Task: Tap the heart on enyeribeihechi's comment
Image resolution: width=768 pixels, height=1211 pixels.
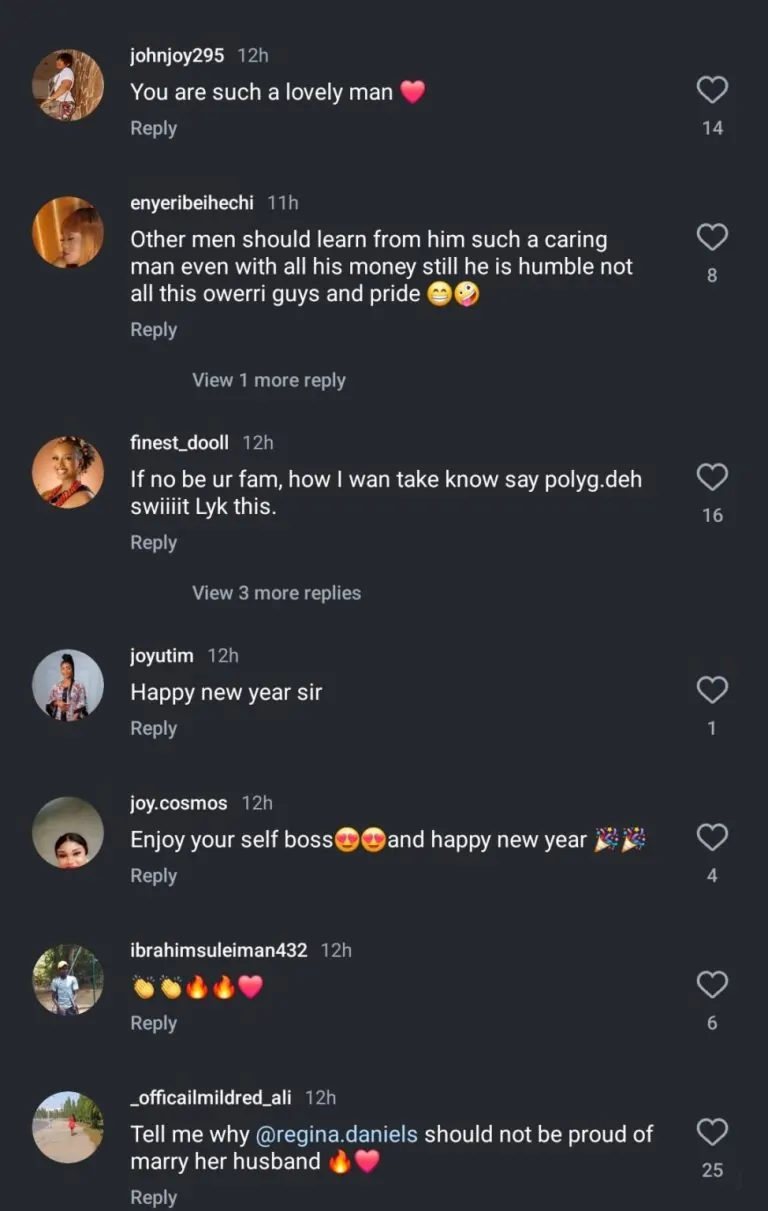Action: pos(712,238)
